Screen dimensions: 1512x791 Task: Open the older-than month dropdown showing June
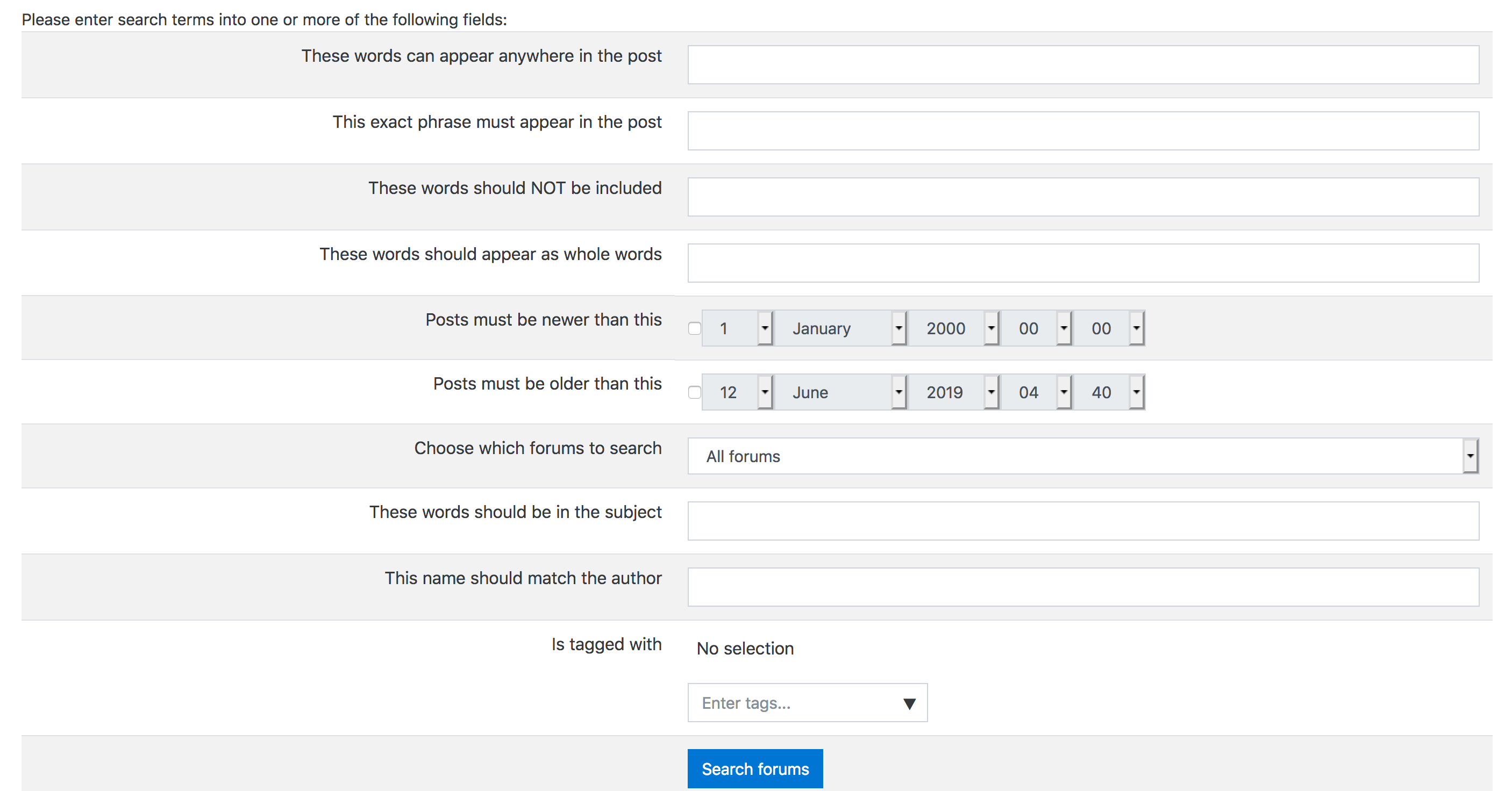pos(840,392)
